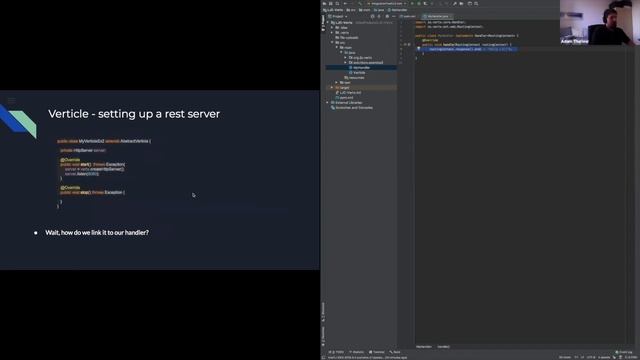Collapse the java folder arrow
The width and height of the screenshot is (640, 360).
click(x=341, y=52)
